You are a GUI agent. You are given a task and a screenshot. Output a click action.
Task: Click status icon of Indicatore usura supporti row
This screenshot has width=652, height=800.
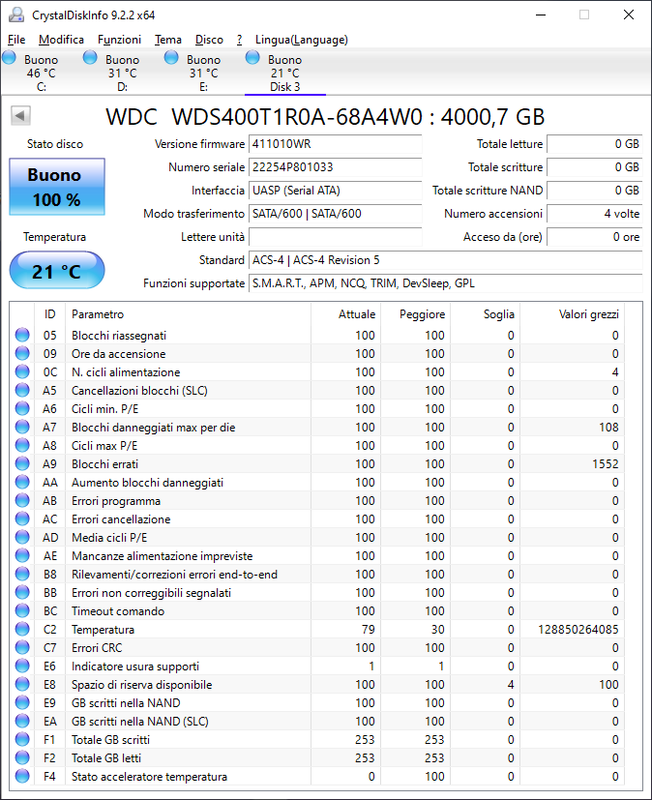tap(22, 665)
